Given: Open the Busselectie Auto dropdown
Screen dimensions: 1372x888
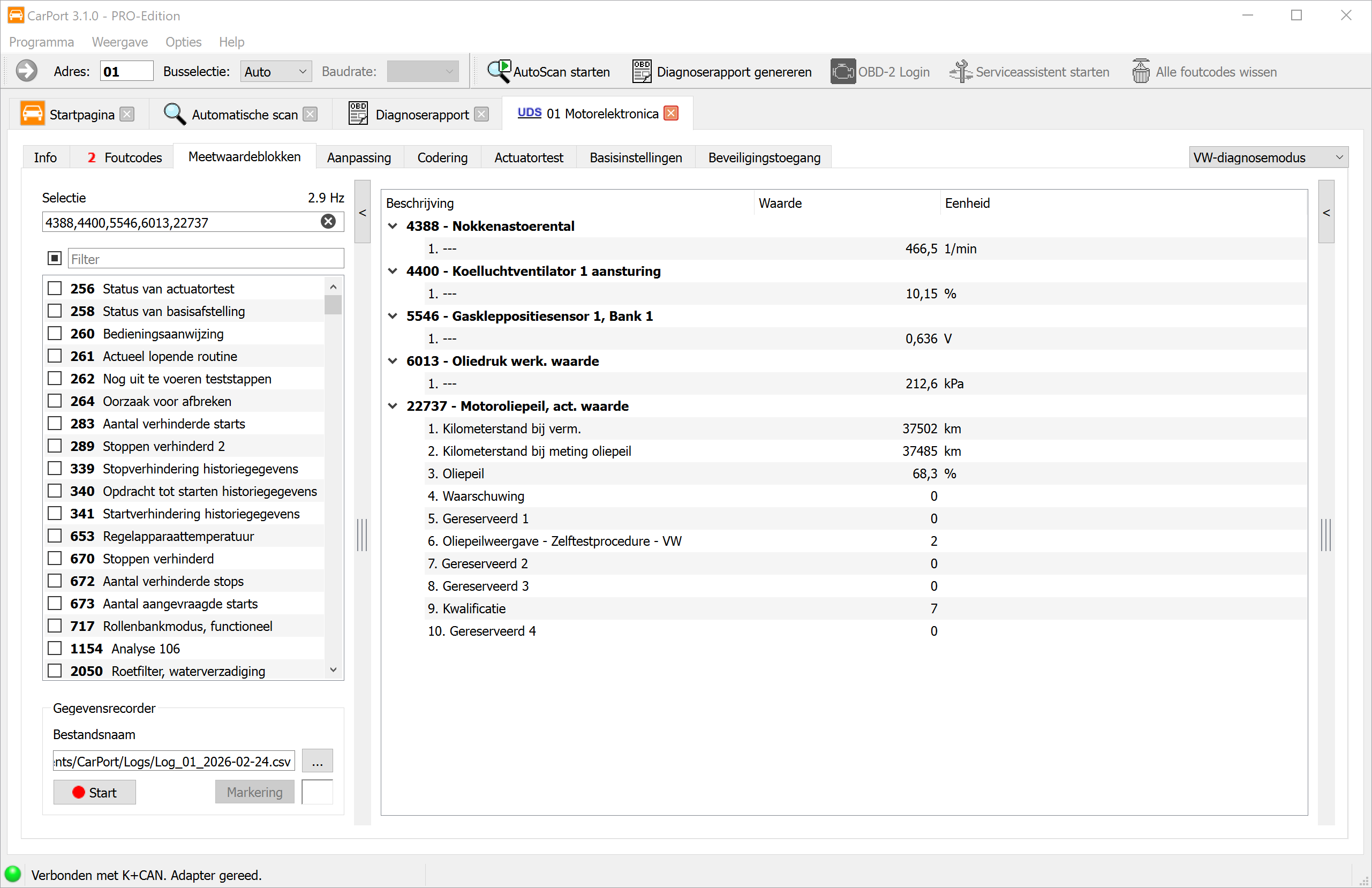Looking at the screenshot, I should pyautogui.click(x=276, y=72).
